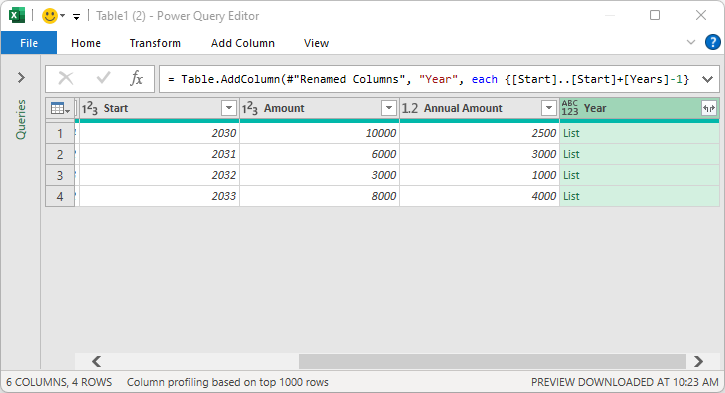Click the smiley feedback icon
This screenshot has height=393, width=725.
[49, 16]
